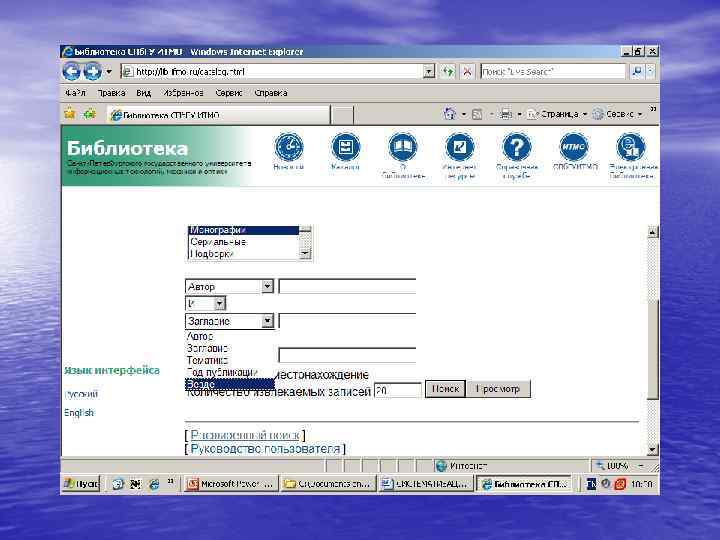
Task: Click the address bar with lib.ifmo.ru URL
Action: [x=272, y=72]
